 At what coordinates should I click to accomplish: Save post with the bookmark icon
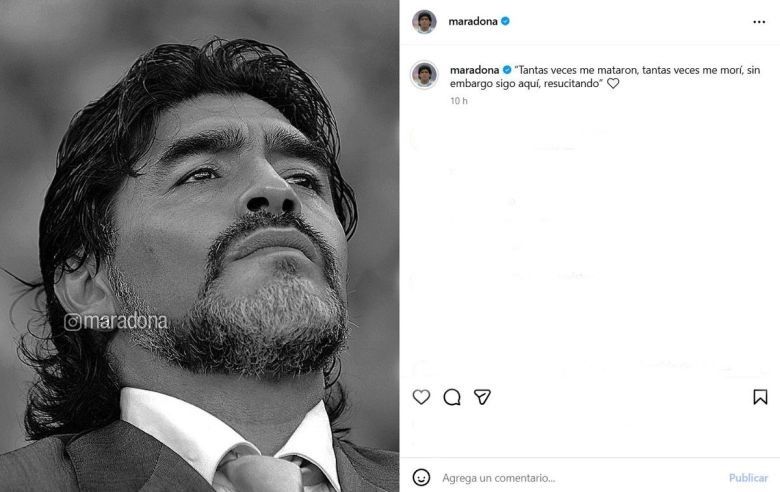pyautogui.click(x=760, y=397)
